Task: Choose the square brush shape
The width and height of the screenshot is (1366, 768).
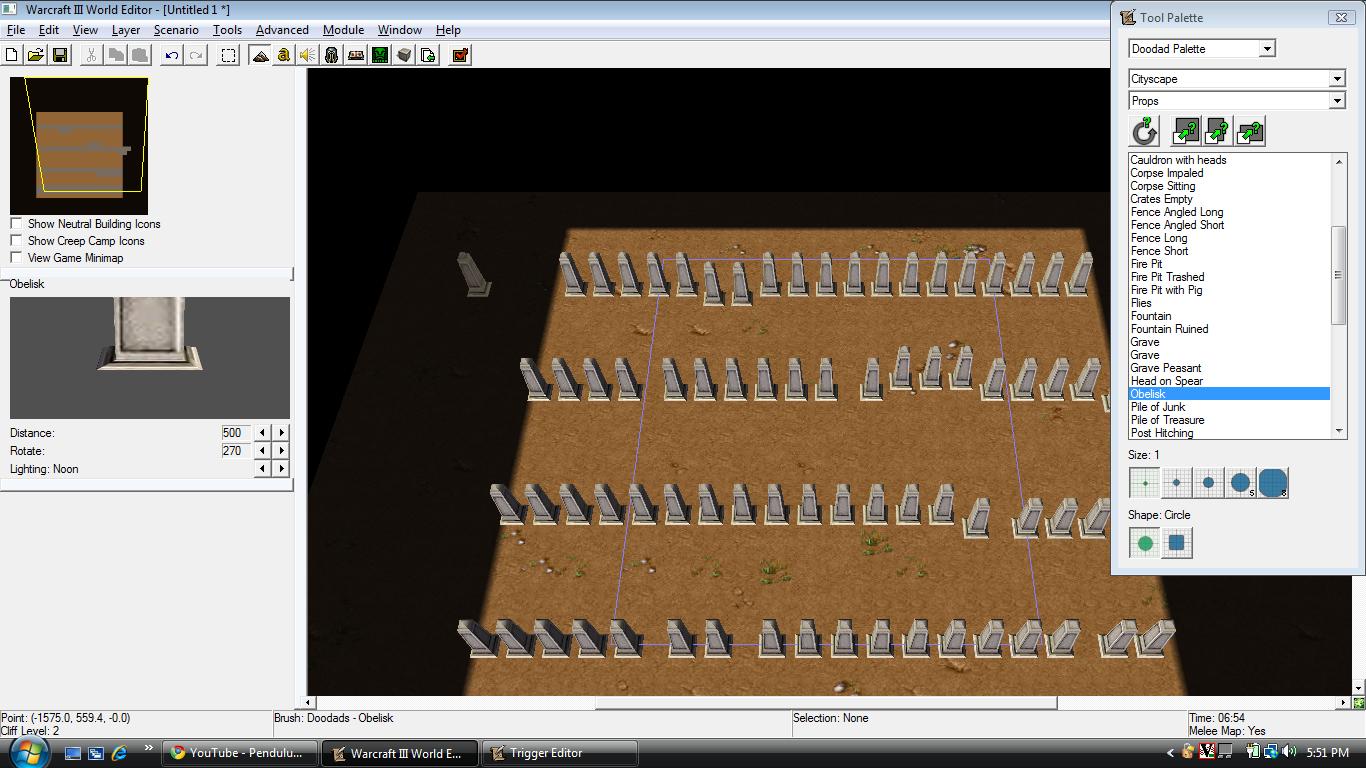Action: 1177,543
